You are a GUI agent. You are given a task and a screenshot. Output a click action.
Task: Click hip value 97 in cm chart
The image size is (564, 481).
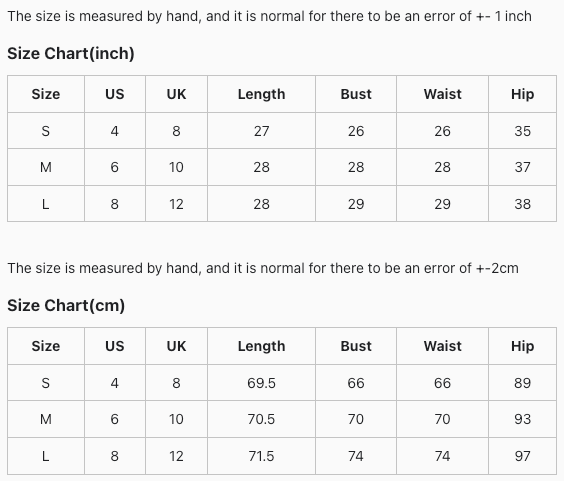tap(523, 456)
